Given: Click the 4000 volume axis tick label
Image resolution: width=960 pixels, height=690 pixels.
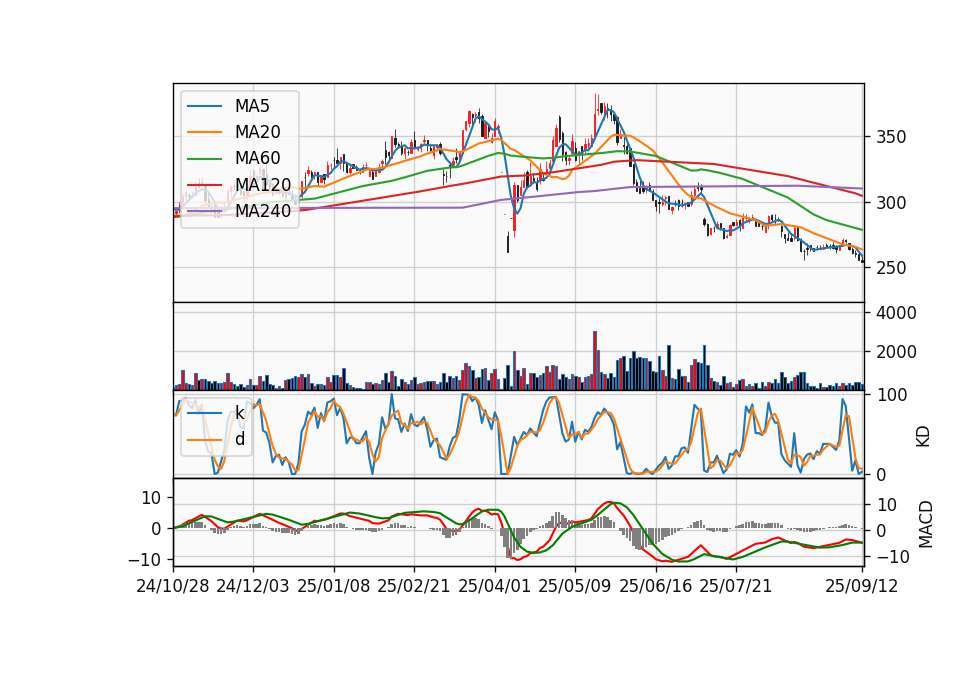Looking at the screenshot, I should (896, 313).
